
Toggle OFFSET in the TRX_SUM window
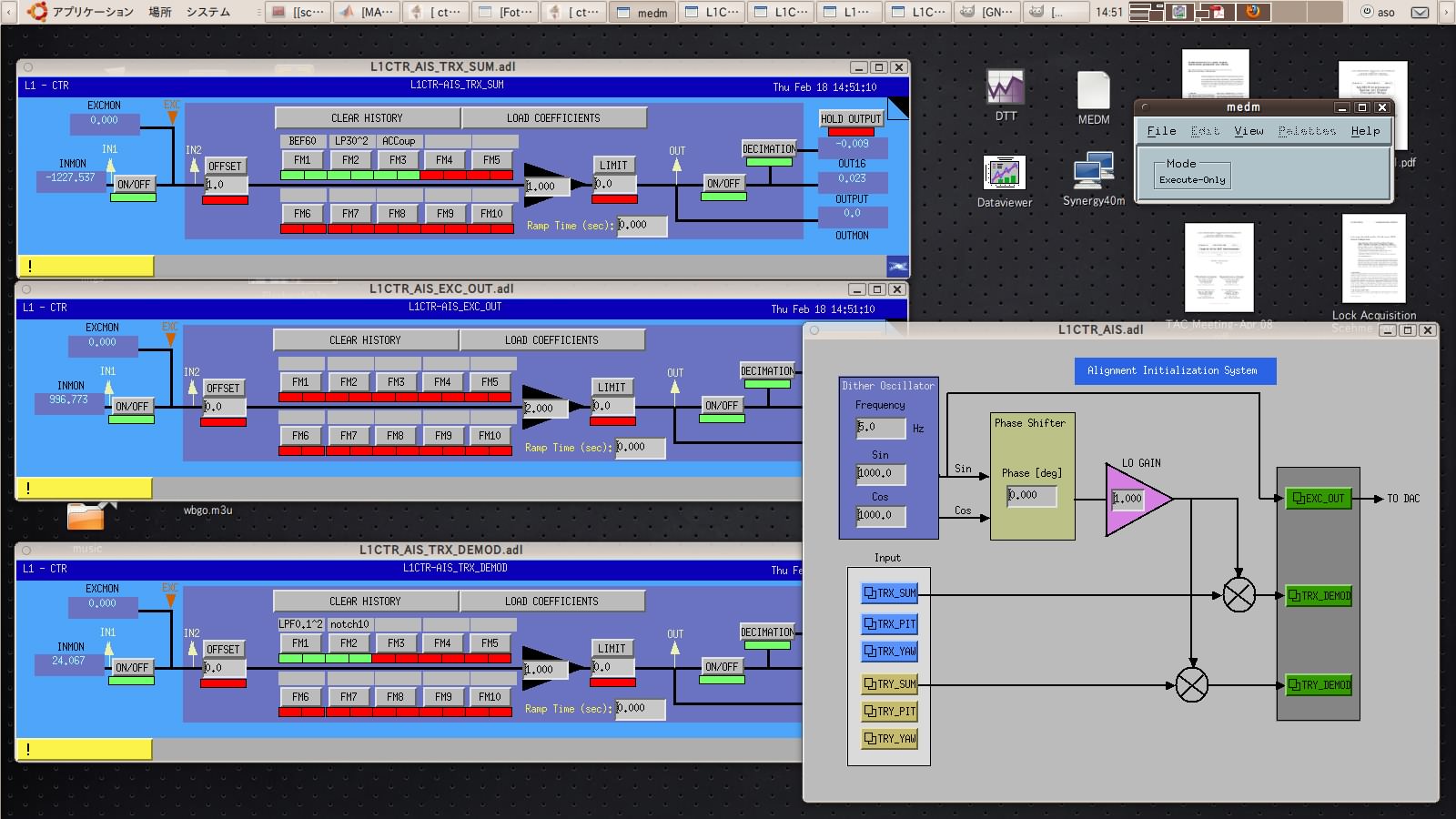pyautogui.click(x=225, y=166)
